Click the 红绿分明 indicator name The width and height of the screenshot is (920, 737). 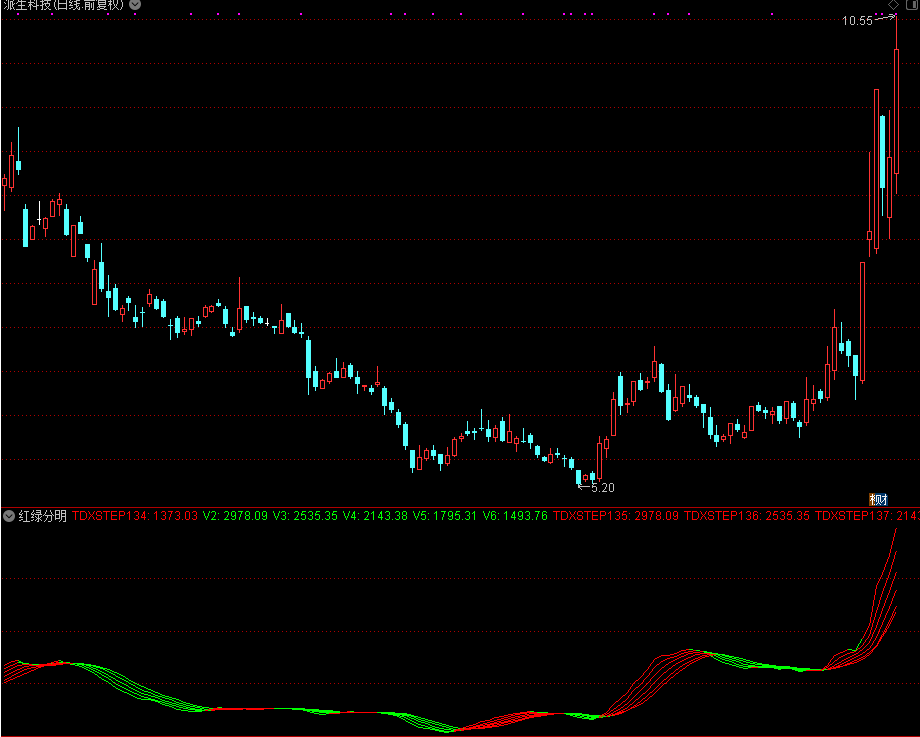[x=43, y=516]
